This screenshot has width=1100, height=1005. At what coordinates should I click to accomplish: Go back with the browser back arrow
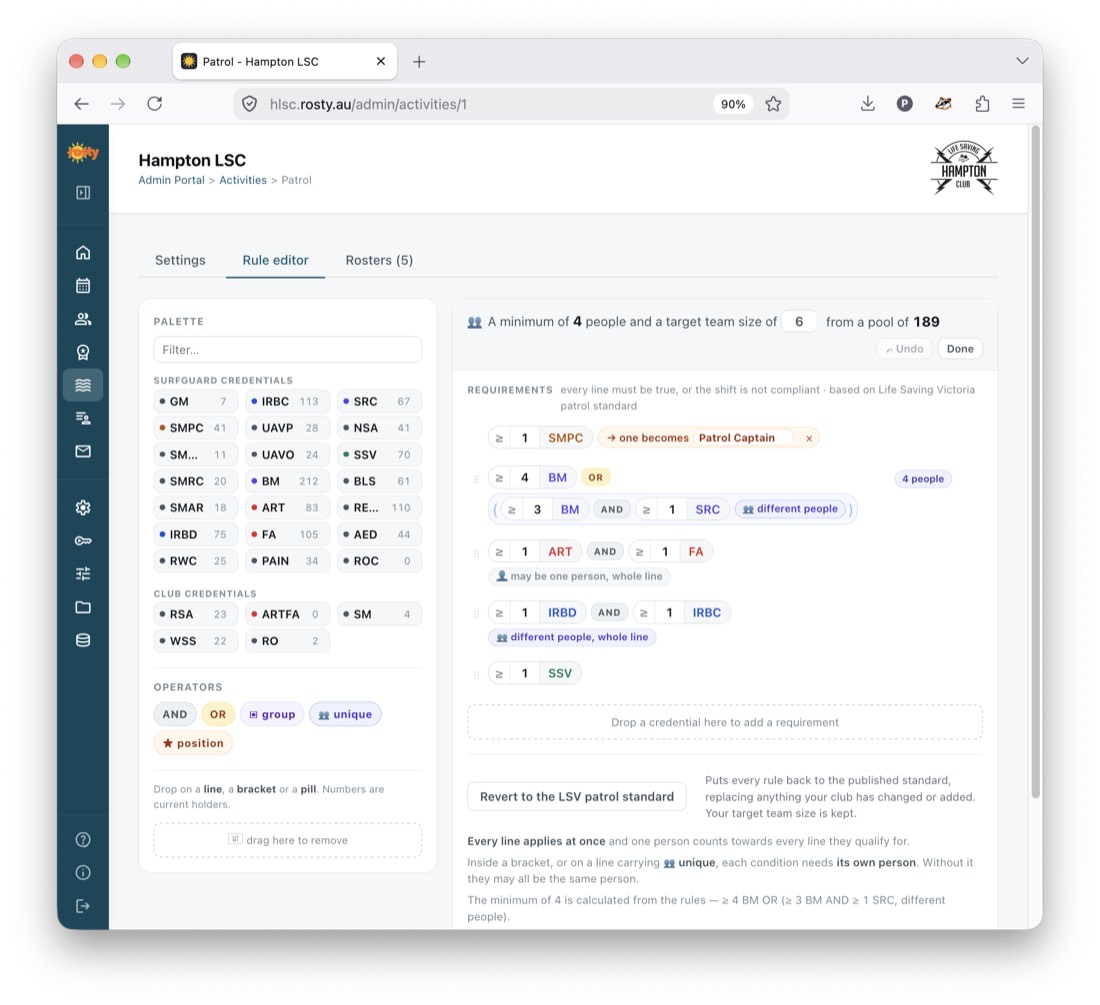coord(81,104)
